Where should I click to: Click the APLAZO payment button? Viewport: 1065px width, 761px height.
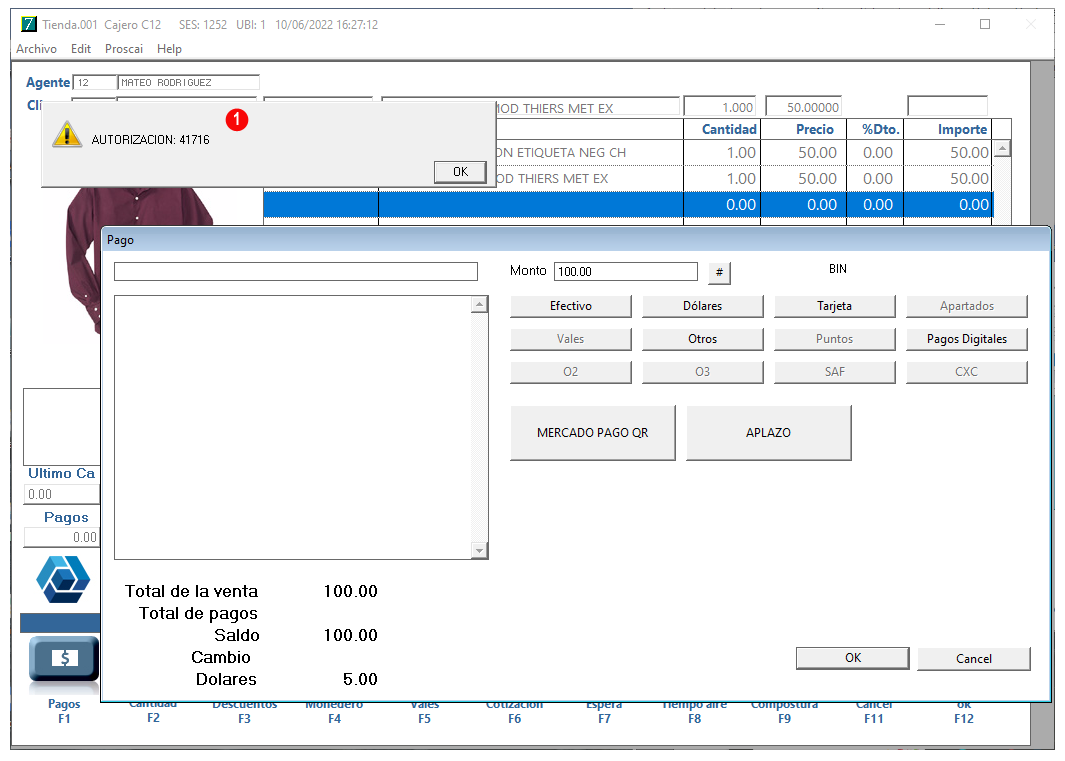click(768, 433)
